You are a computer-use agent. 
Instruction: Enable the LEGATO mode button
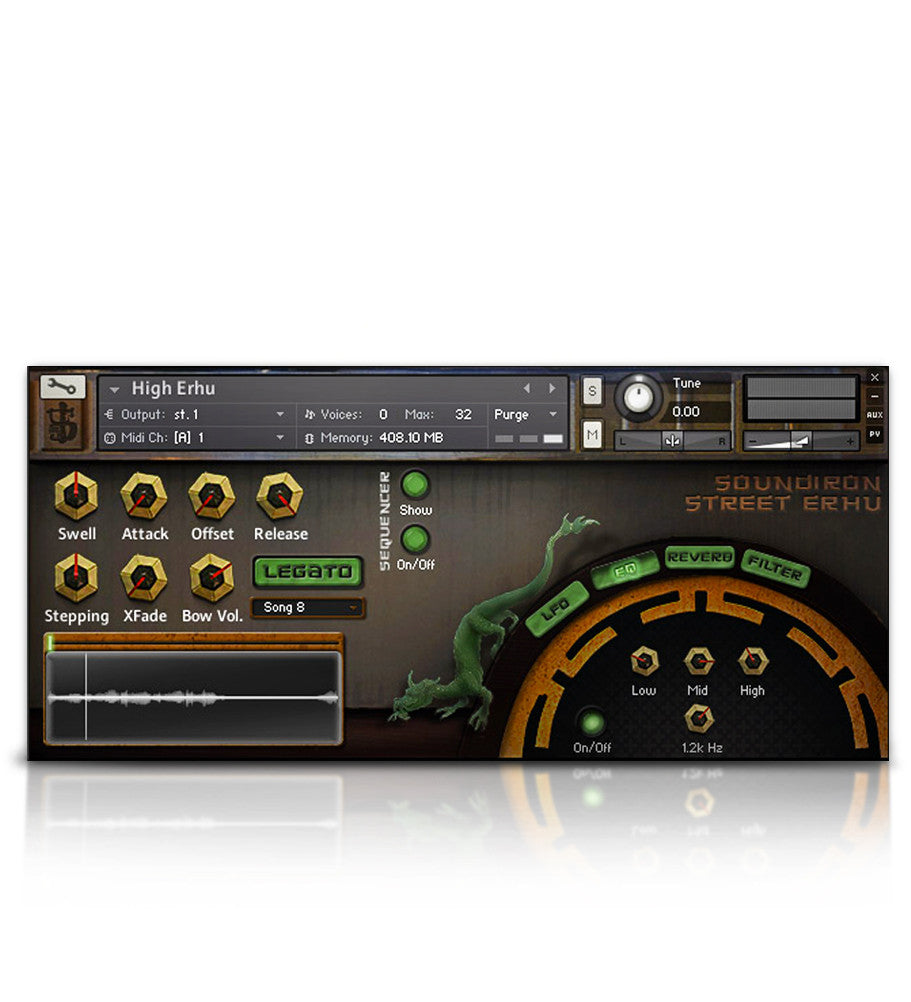click(x=310, y=573)
